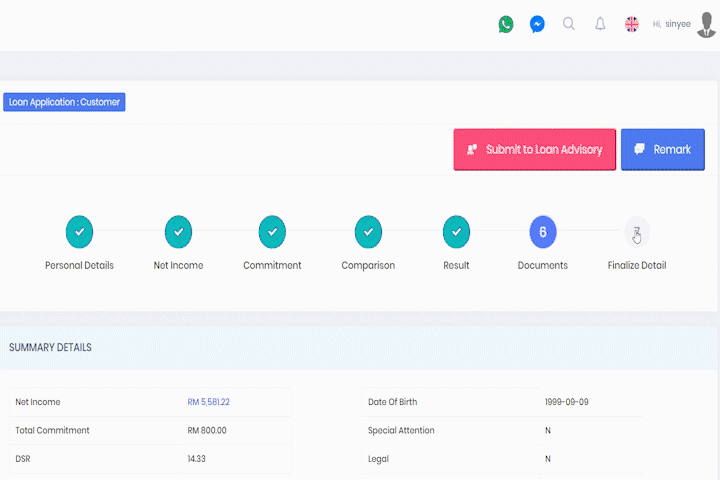This screenshot has height=480, width=720.
Task: Click Result step label
Action: 456,265
